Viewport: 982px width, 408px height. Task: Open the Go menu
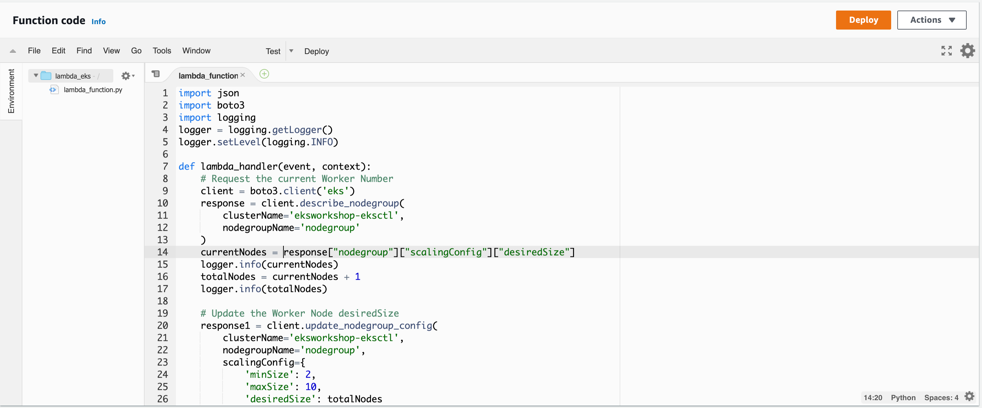click(x=136, y=51)
